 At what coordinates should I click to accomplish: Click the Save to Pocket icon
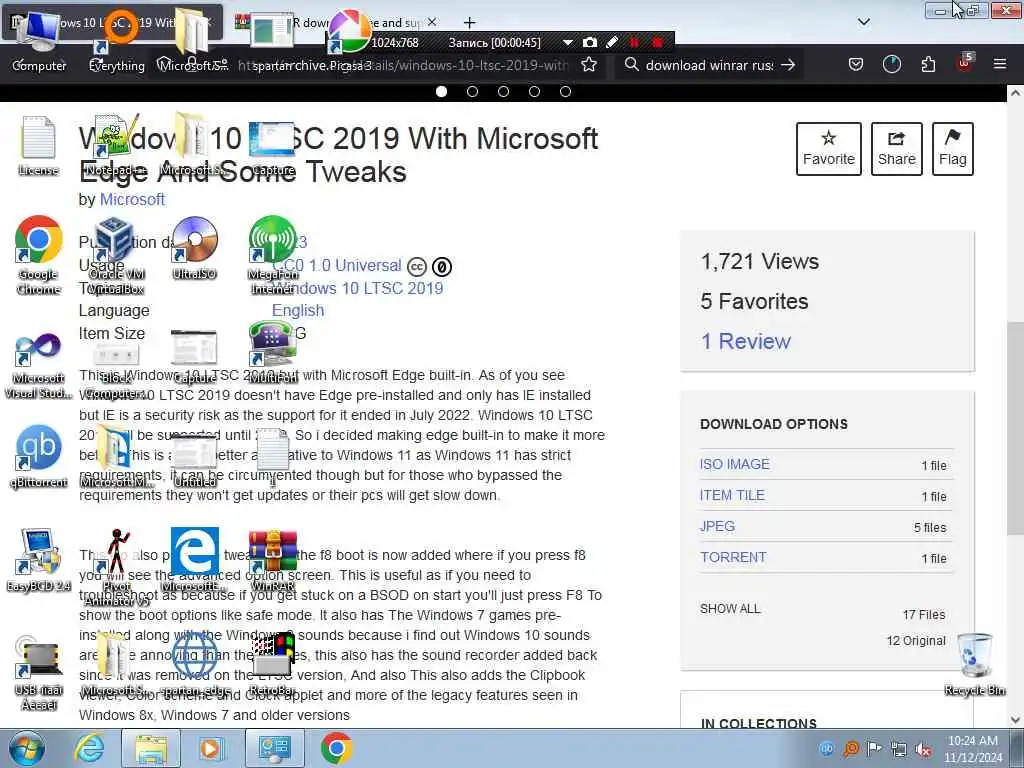pos(856,64)
